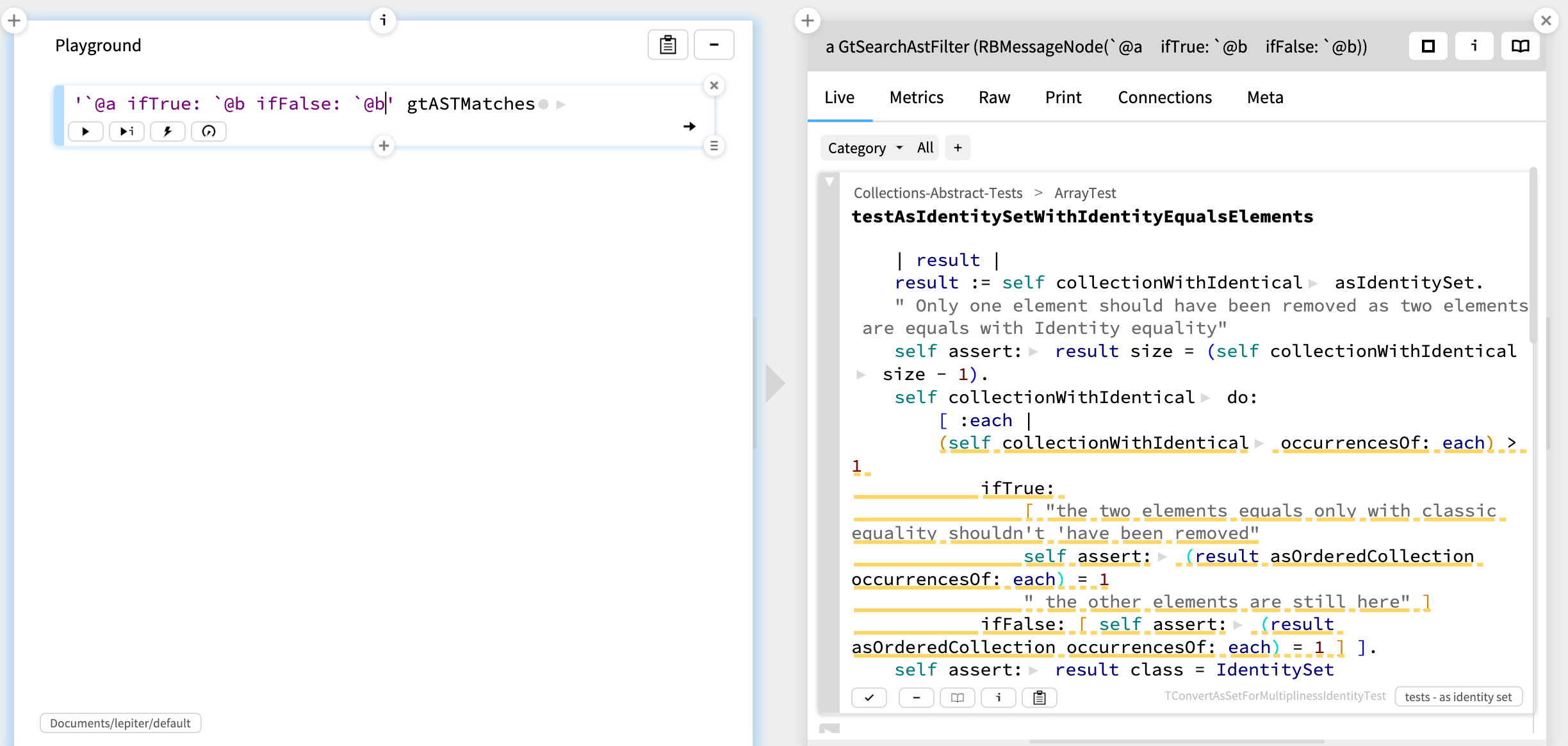
Task: Open the snippet options hamburger menu
Action: pos(714,145)
